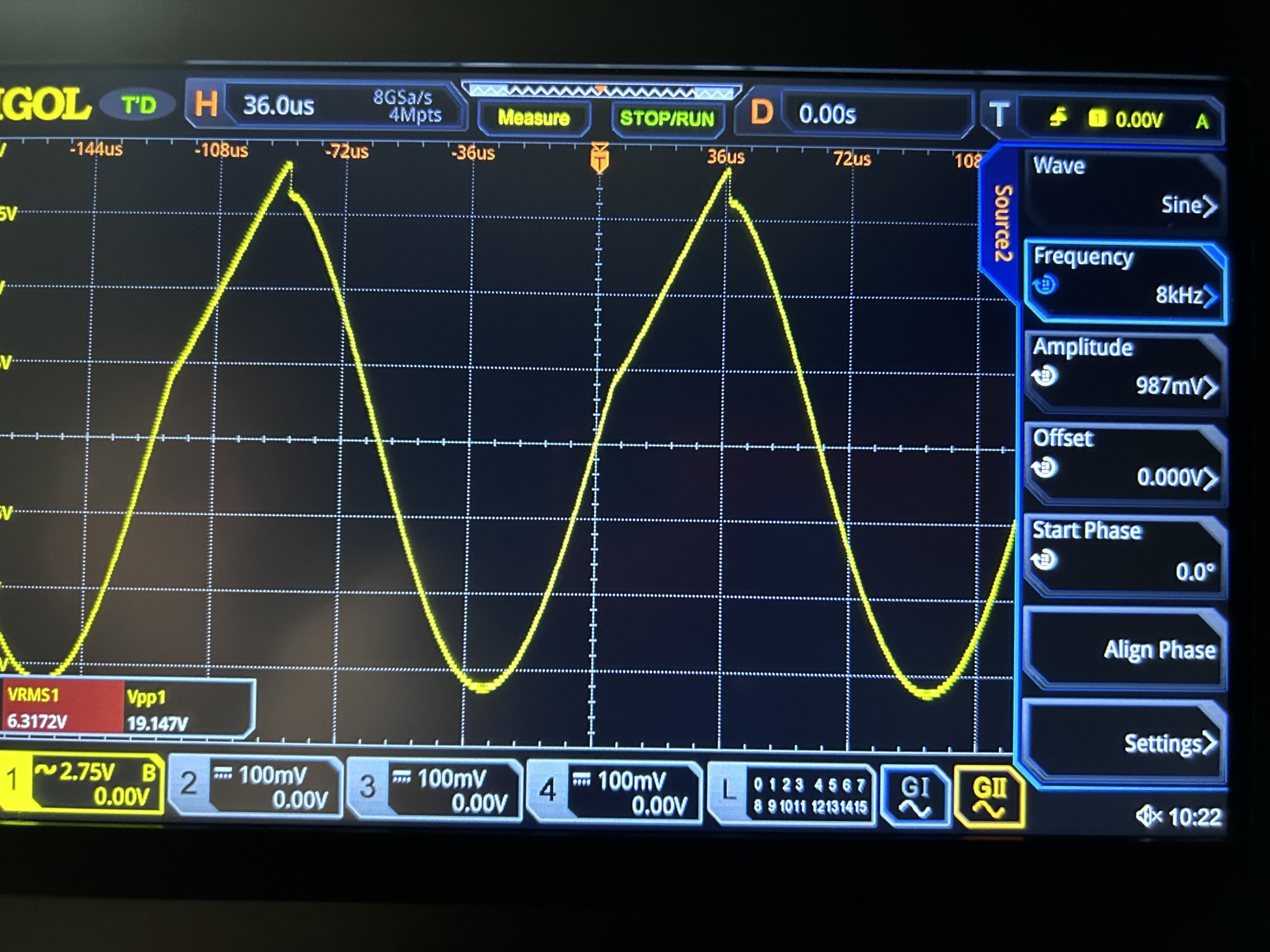1270x952 pixels.
Task: Open the 36.0us timebase setting
Action: 278,105
